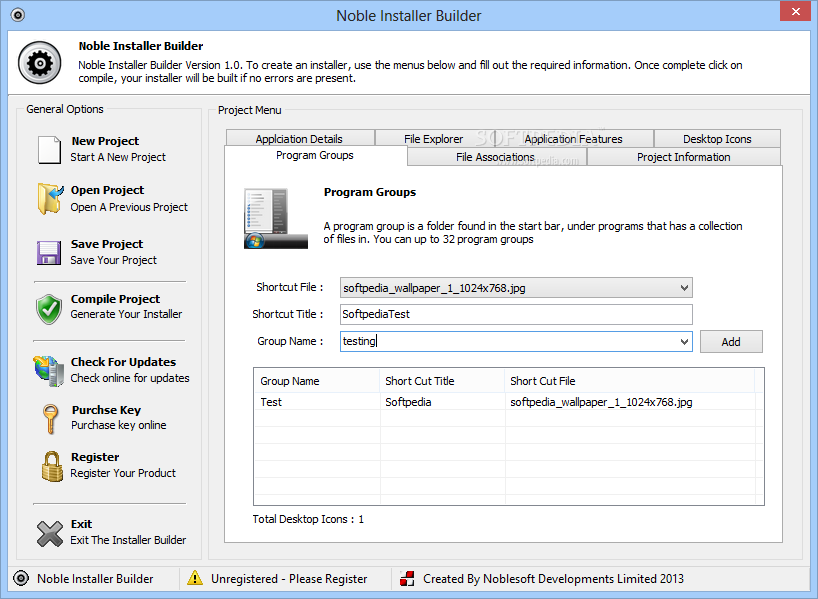Click the Compile Project green shield icon

tap(49, 308)
